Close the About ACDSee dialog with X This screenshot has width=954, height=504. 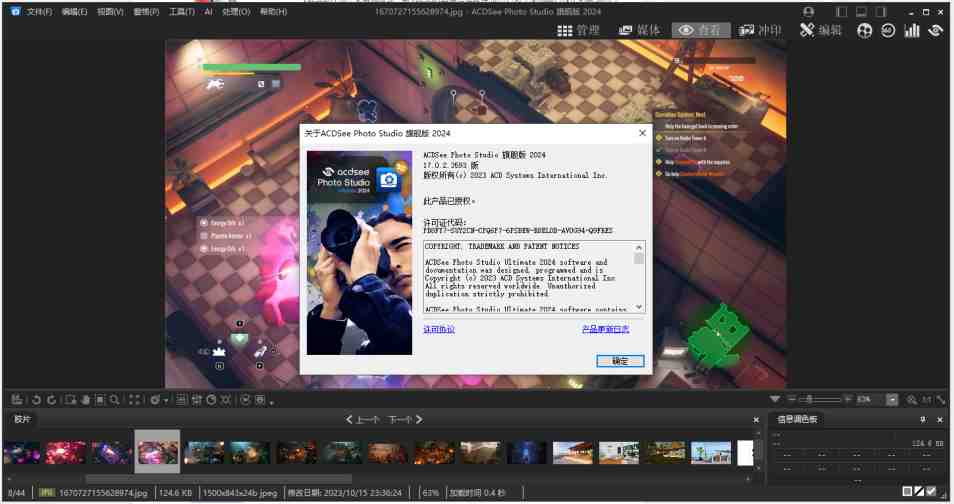tap(642, 133)
